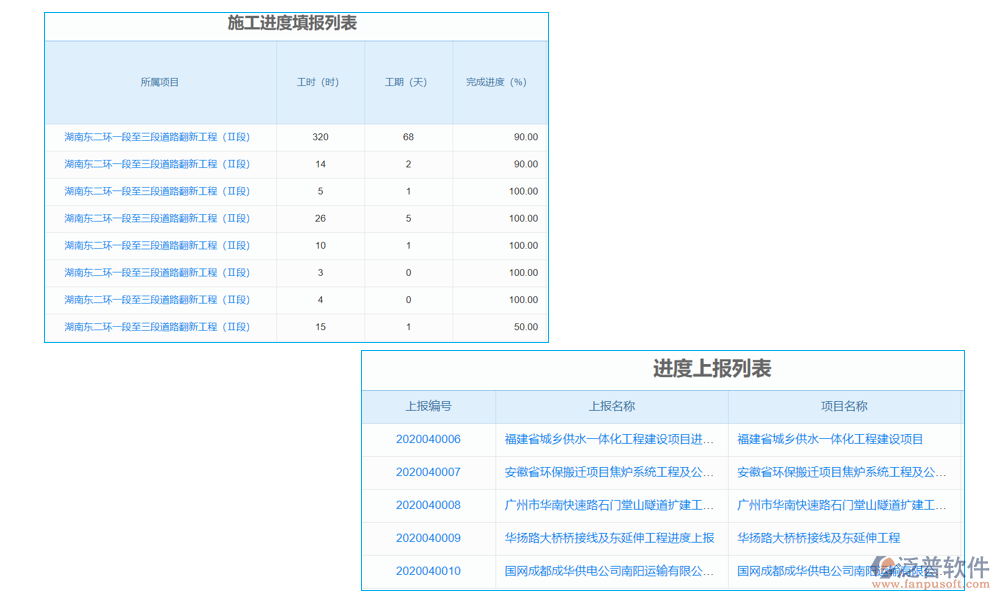
Task: Open report number 2020040006
Action: pyautogui.click(x=428, y=439)
